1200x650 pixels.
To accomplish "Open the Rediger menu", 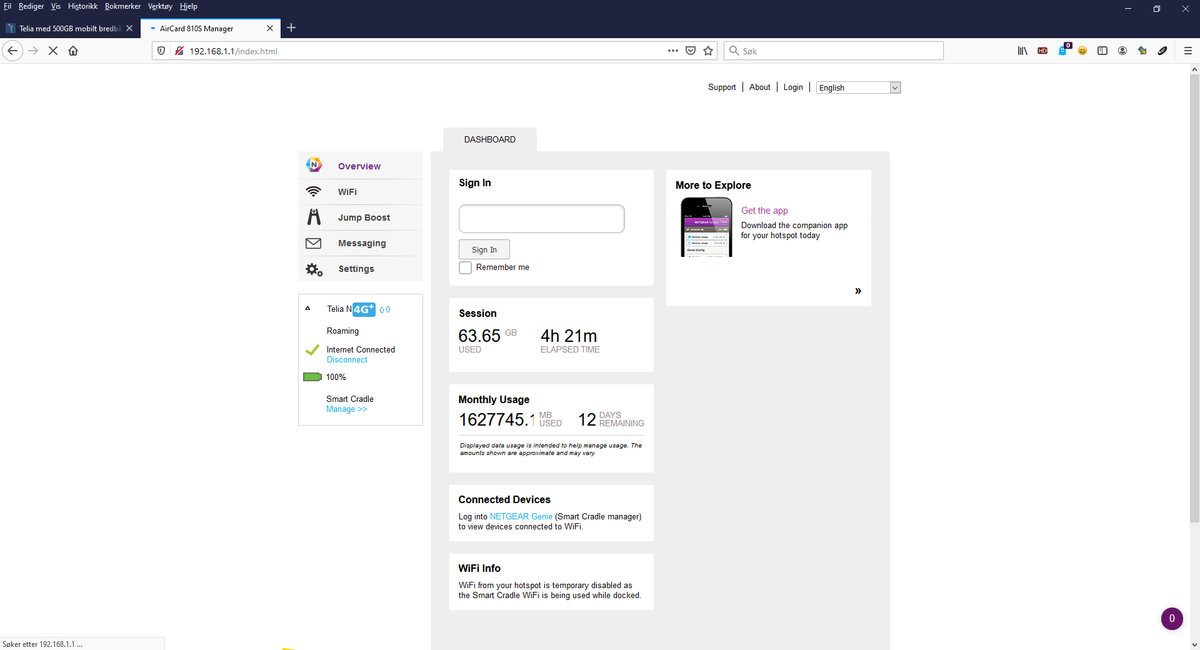I will (31, 6).
